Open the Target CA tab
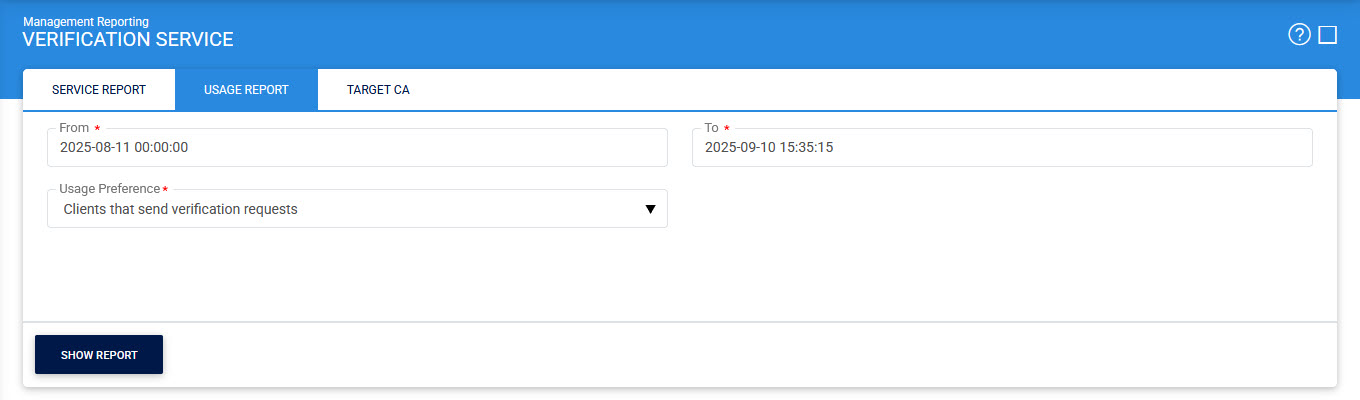The image size is (1360, 400). coord(378,90)
